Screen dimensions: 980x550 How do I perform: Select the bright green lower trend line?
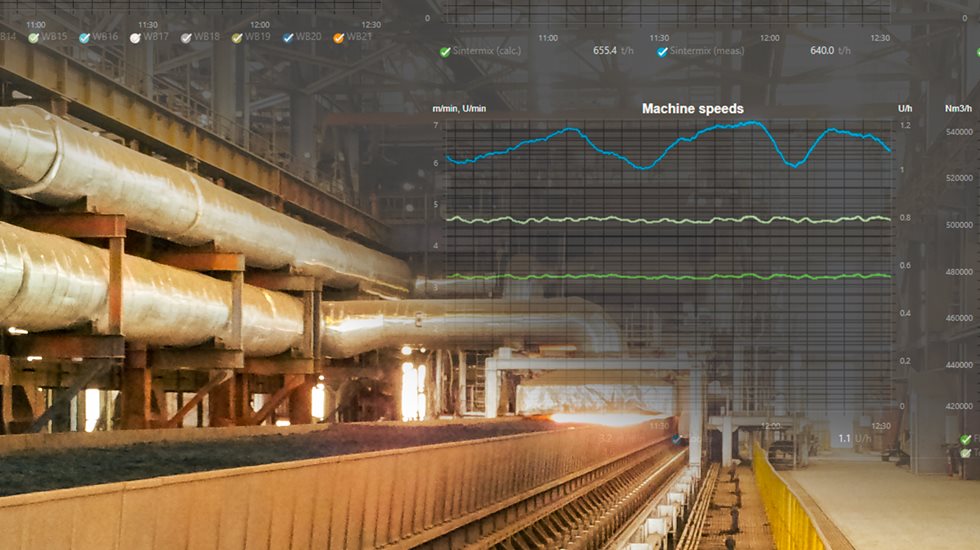[600, 276]
